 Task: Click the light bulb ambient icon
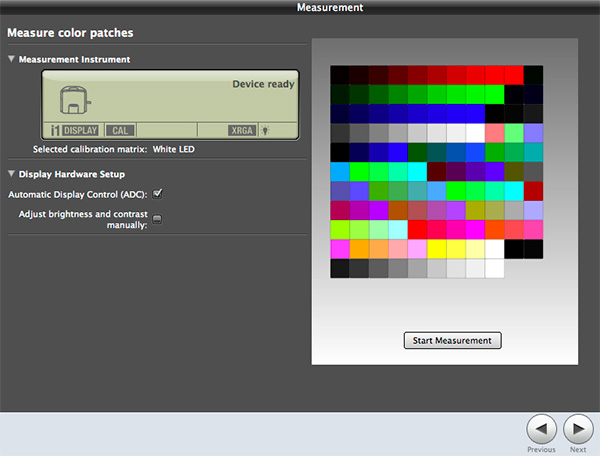(264, 130)
